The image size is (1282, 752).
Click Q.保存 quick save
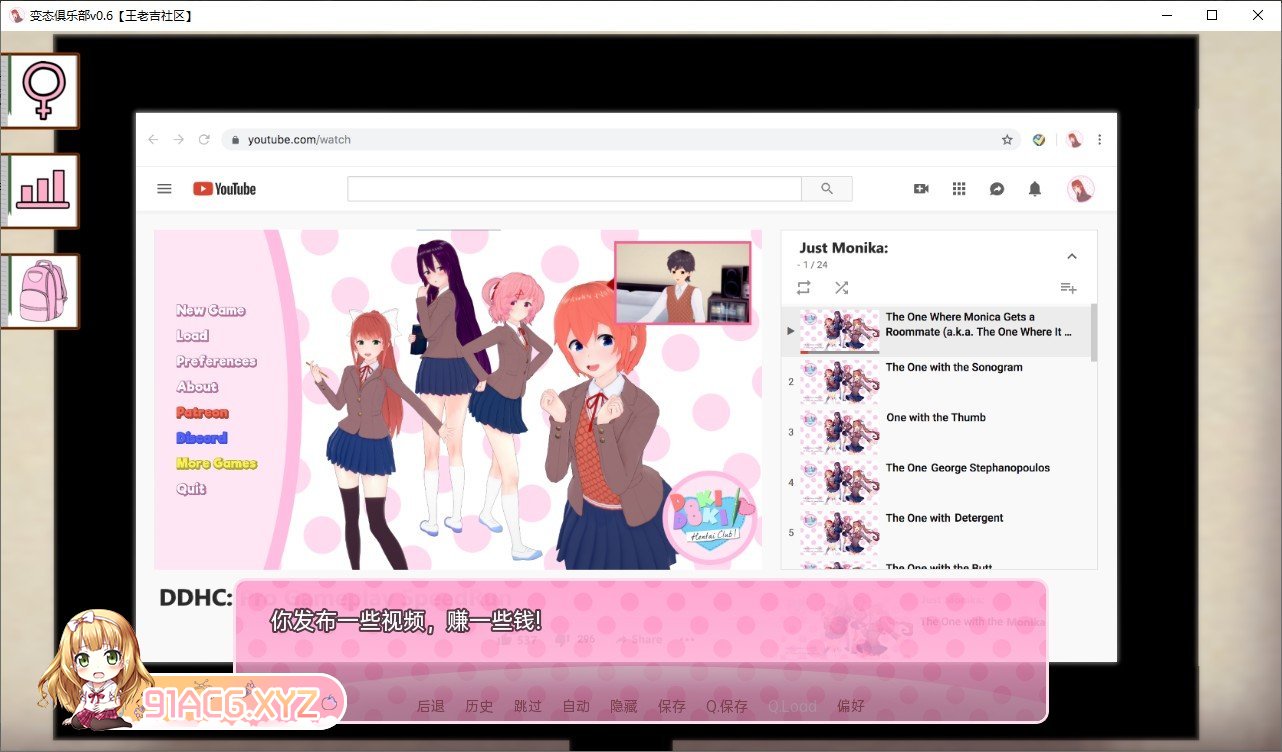727,706
